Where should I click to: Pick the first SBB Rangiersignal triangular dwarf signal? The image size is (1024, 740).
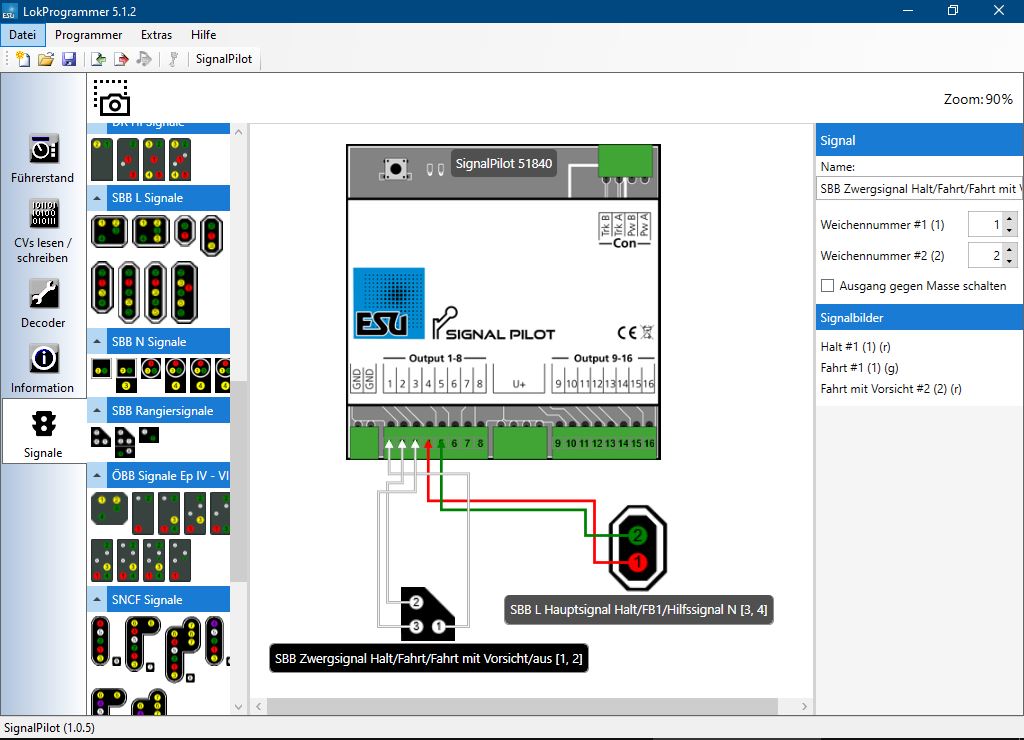pyautogui.click(x=101, y=436)
